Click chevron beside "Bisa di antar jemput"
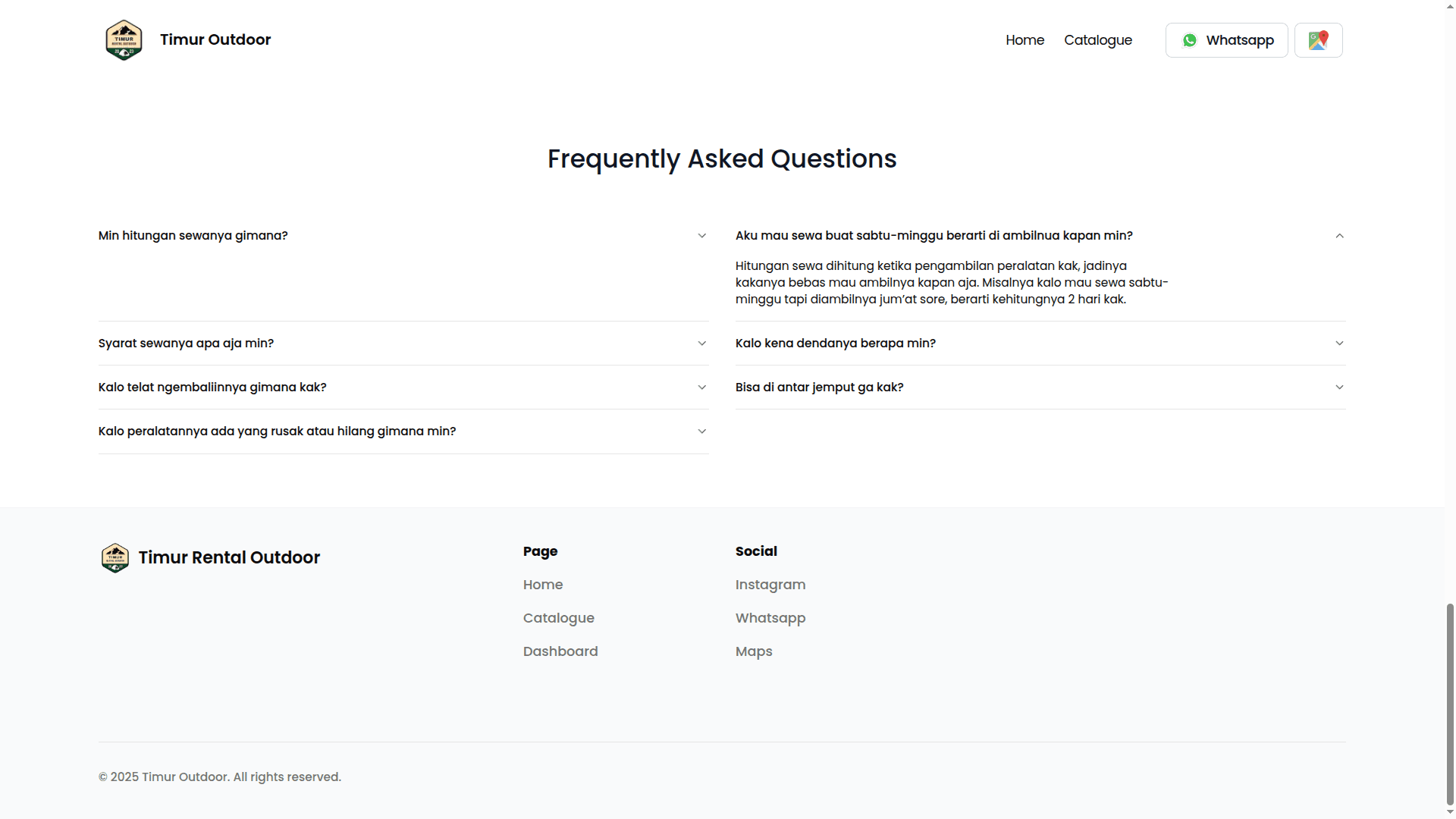Image resolution: width=1456 pixels, height=819 pixels. 1339,388
